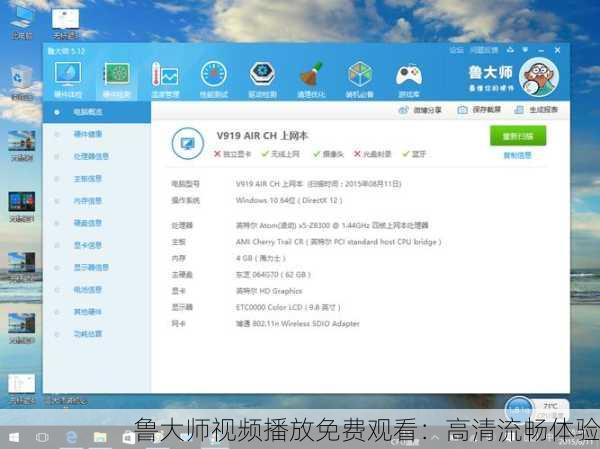Screen dimensions: 600x449
Task: Open the 硬件体检 hardware checkup tool
Action: click(68, 80)
